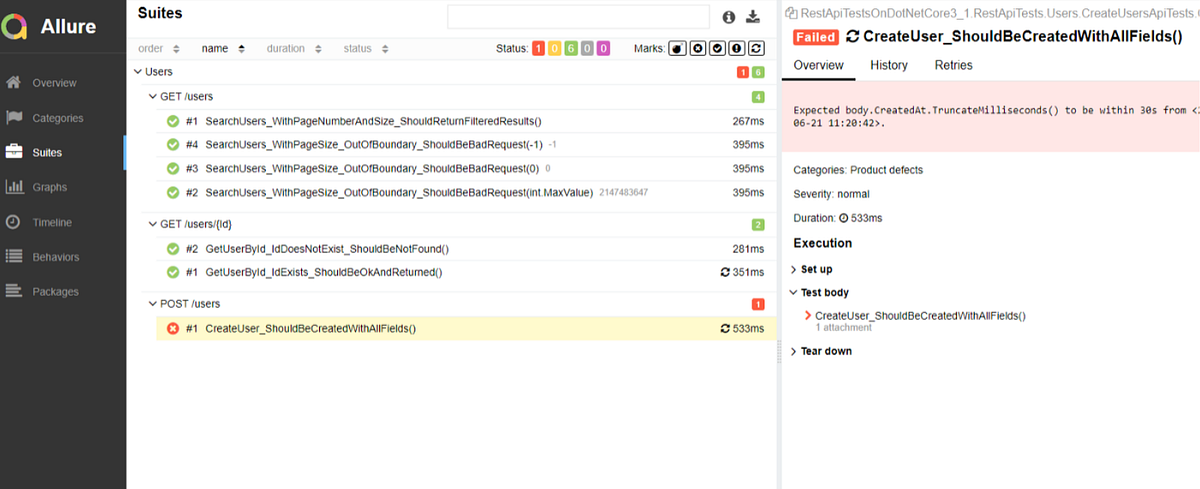Open SearchUsers_WithPageSize_OutOfBoundary_ShouldBeBadRequest(0) test
1200x489 pixels.
pos(466,169)
